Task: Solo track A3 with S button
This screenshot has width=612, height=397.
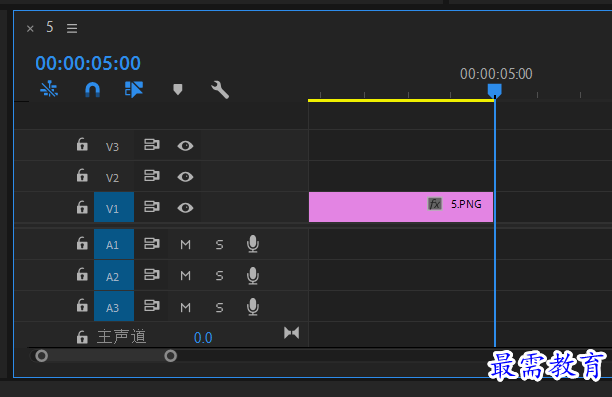Action: point(219,308)
